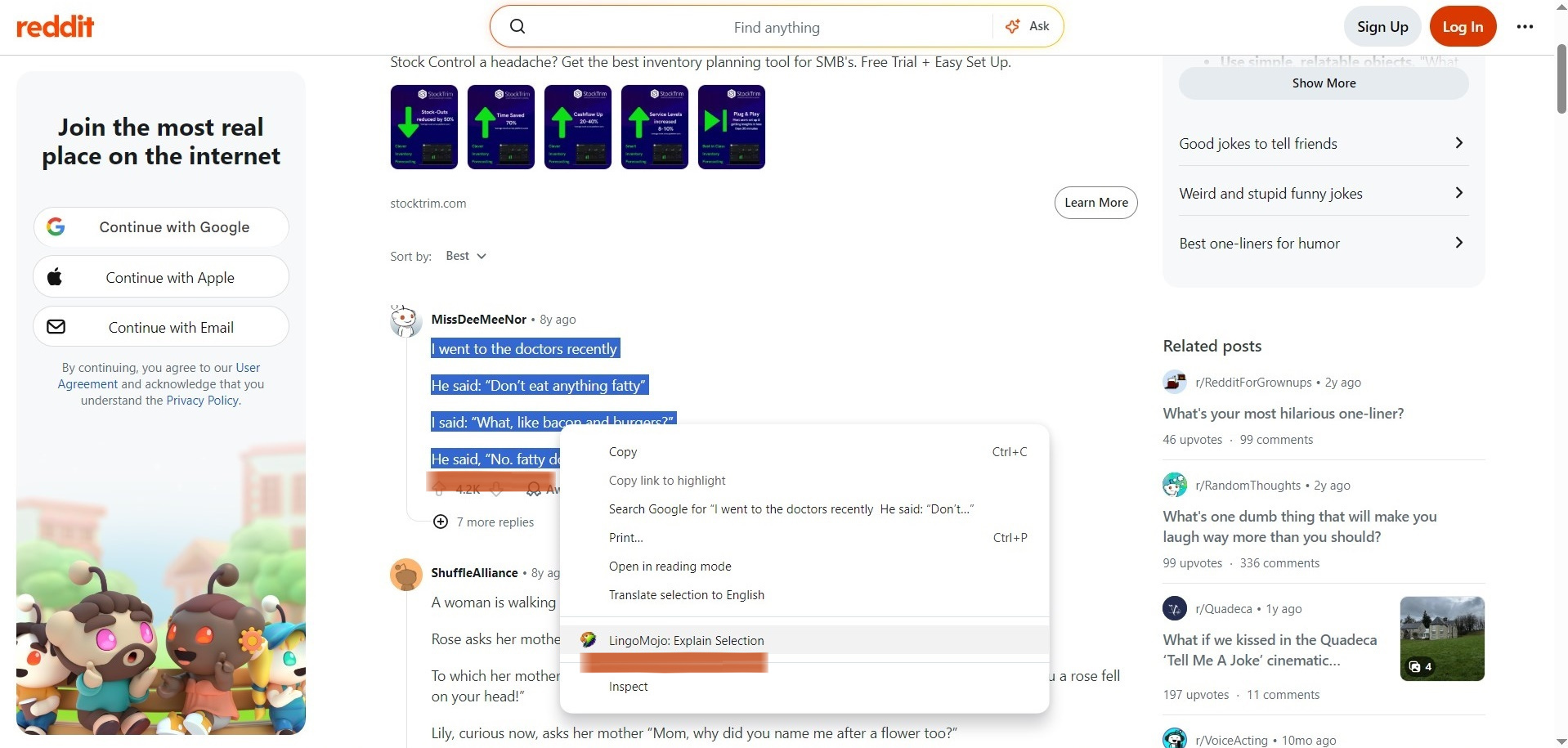Open the r/RedditForGrownups subreddit link
The width and height of the screenshot is (1568, 748).
click(1253, 382)
